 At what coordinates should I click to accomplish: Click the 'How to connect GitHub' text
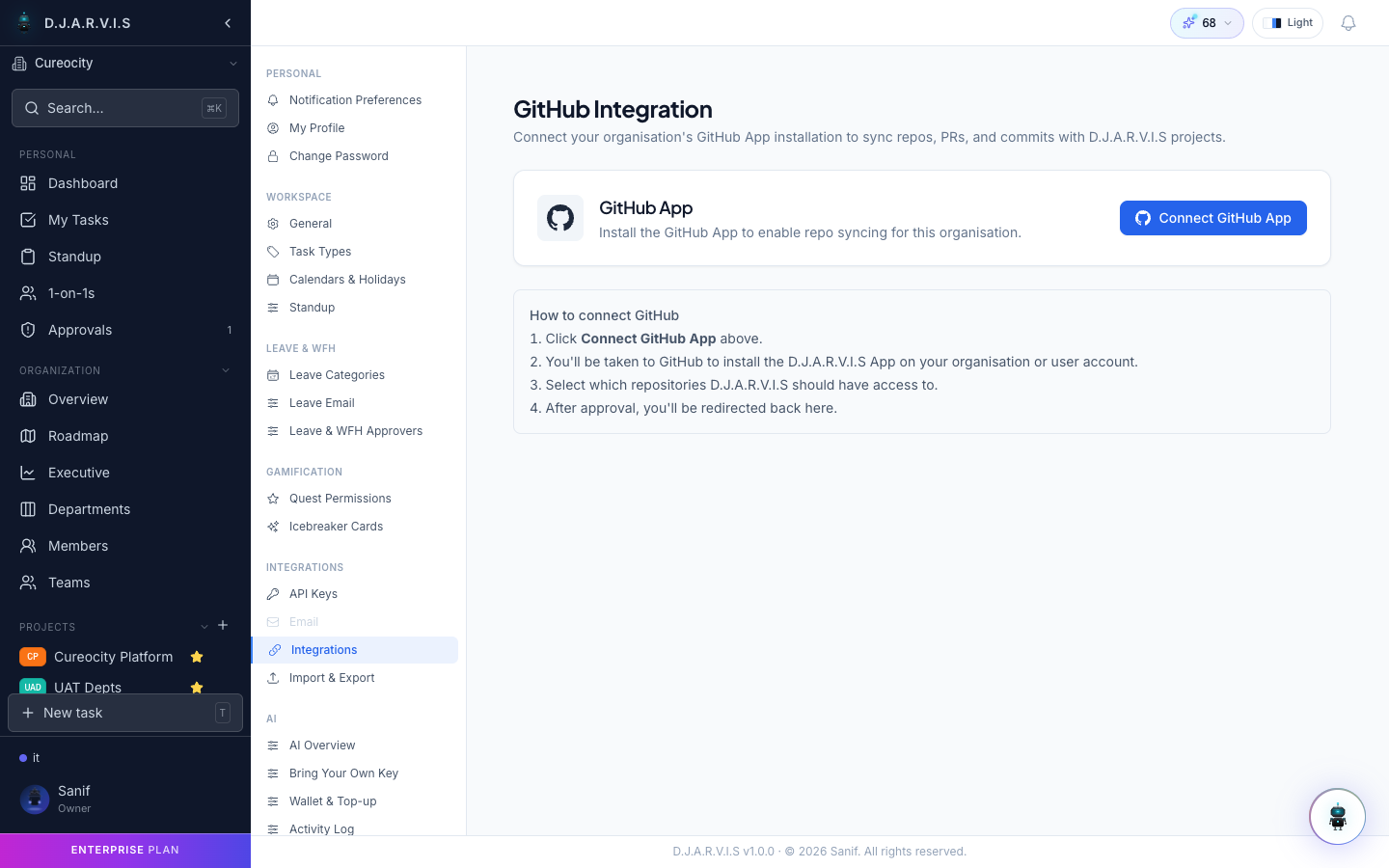[x=605, y=315]
